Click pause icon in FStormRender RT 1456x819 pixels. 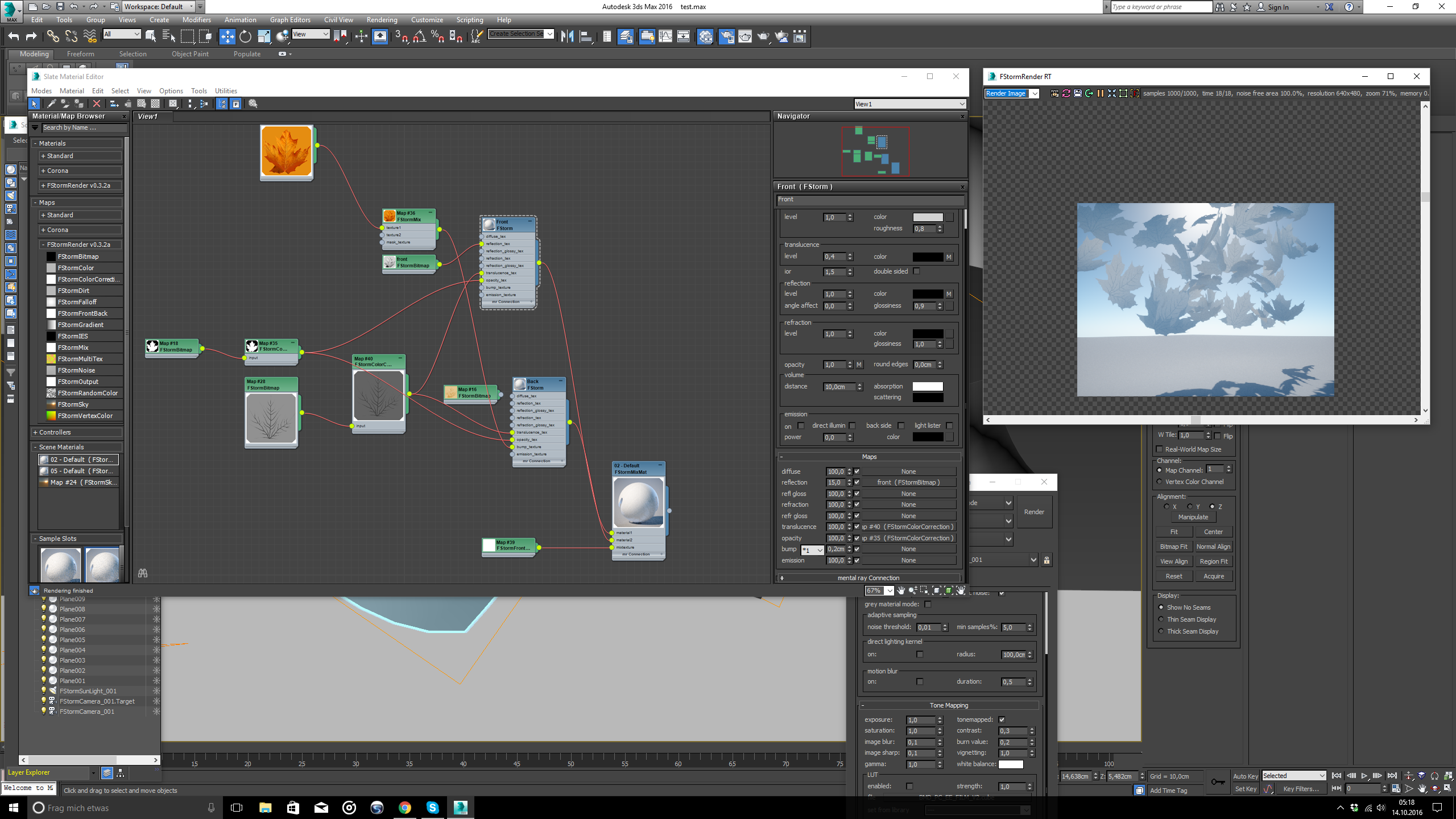pos(1100,93)
